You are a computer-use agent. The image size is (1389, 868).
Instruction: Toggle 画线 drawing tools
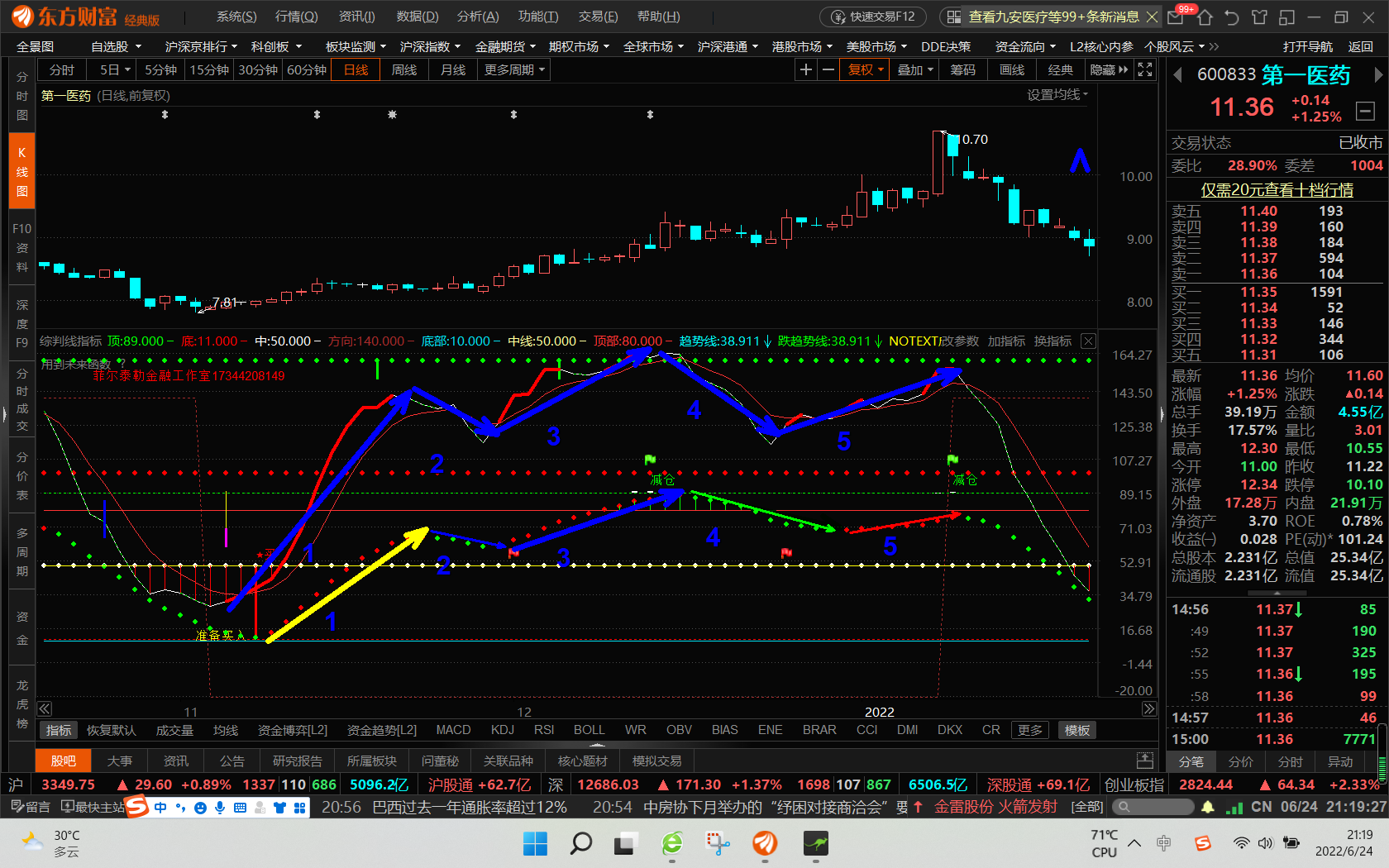coord(1011,70)
